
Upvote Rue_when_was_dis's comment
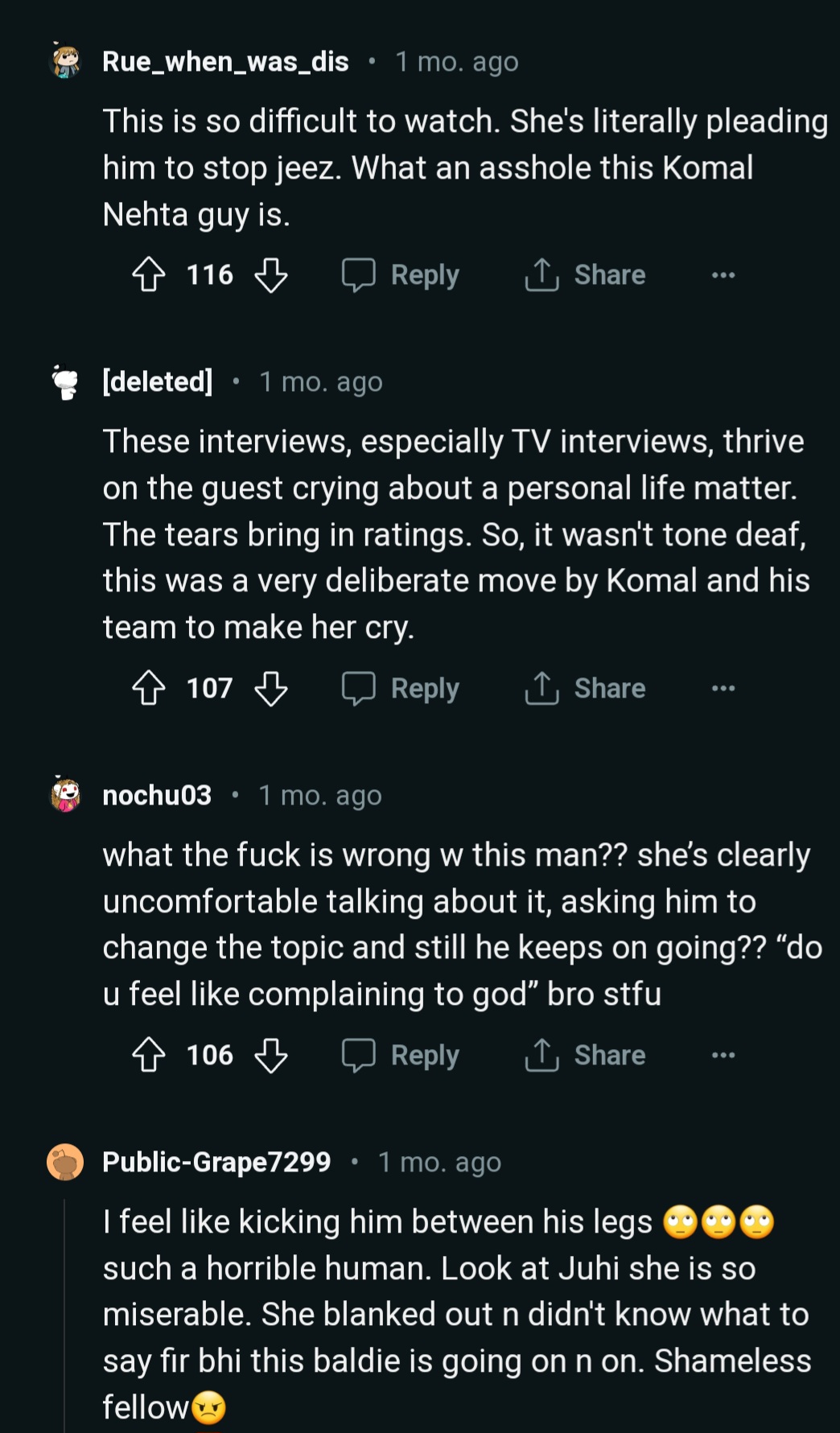coord(149,275)
